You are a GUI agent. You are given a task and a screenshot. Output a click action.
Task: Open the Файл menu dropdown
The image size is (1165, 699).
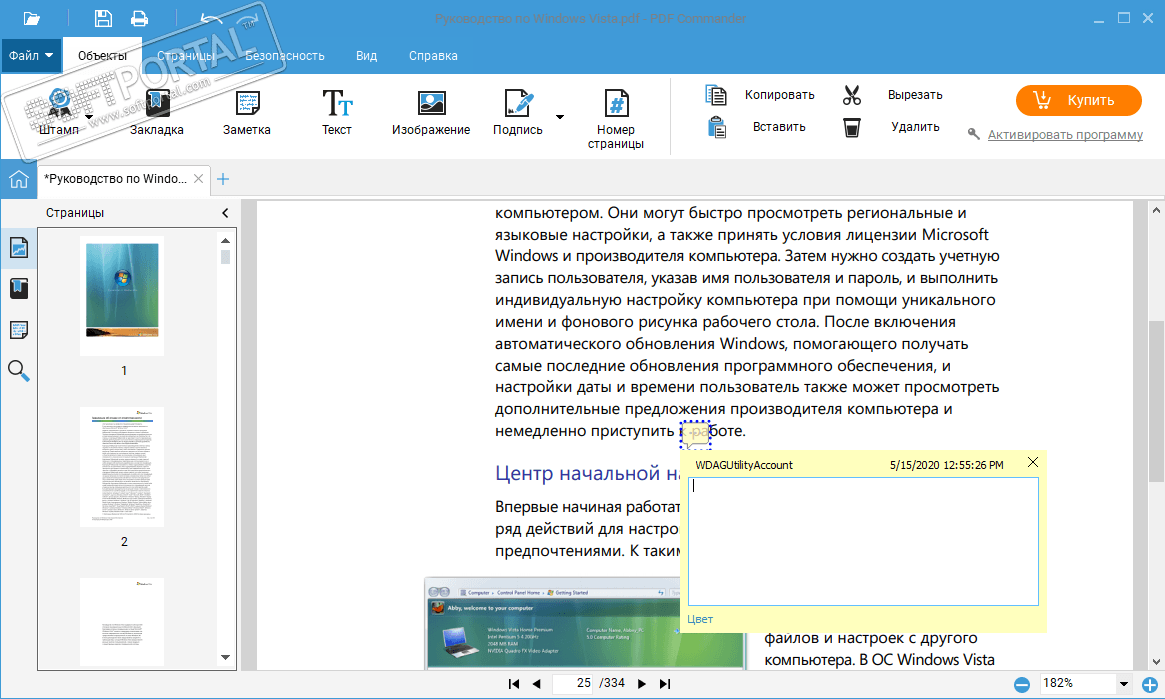coord(31,56)
